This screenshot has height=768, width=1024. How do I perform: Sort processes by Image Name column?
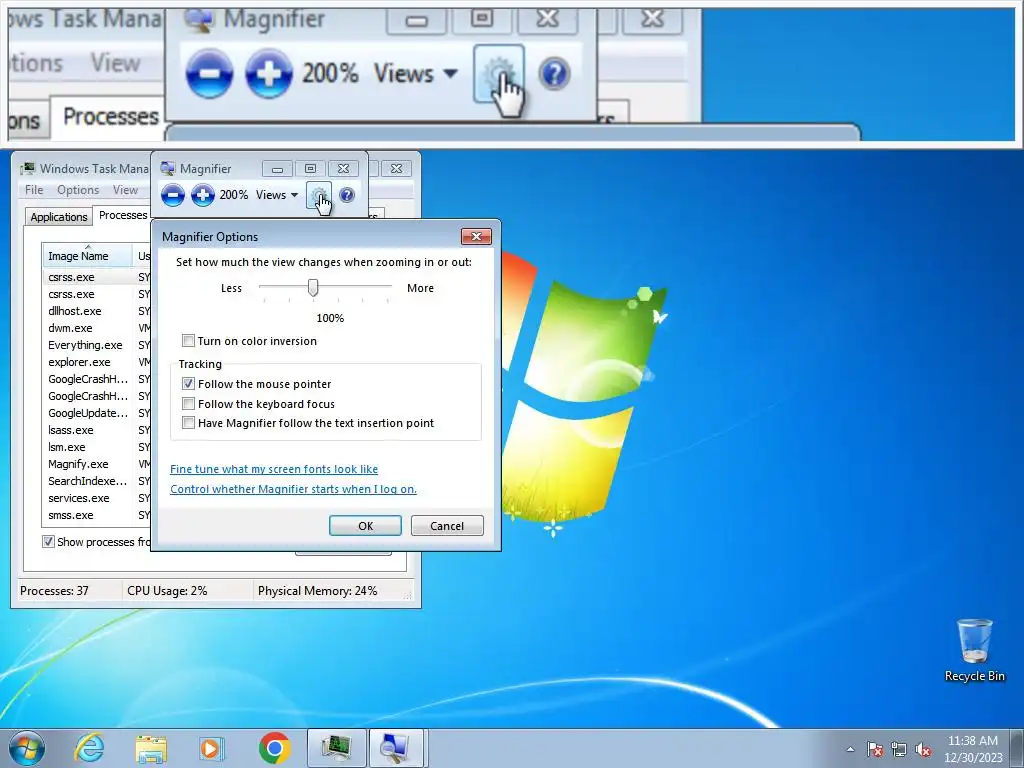click(88, 256)
